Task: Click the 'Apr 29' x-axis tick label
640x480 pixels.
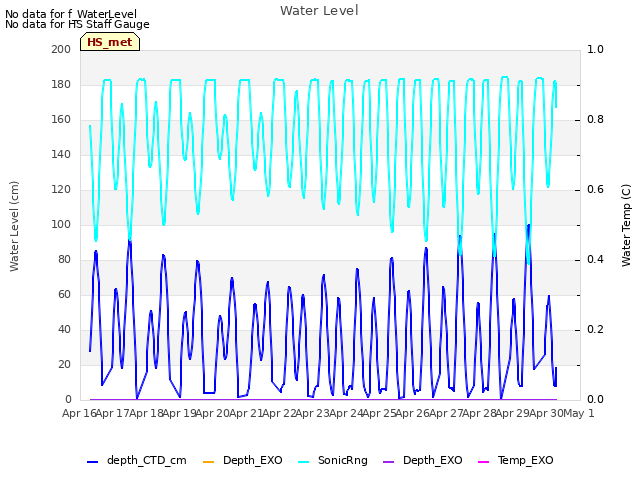Action: click(512, 413)
